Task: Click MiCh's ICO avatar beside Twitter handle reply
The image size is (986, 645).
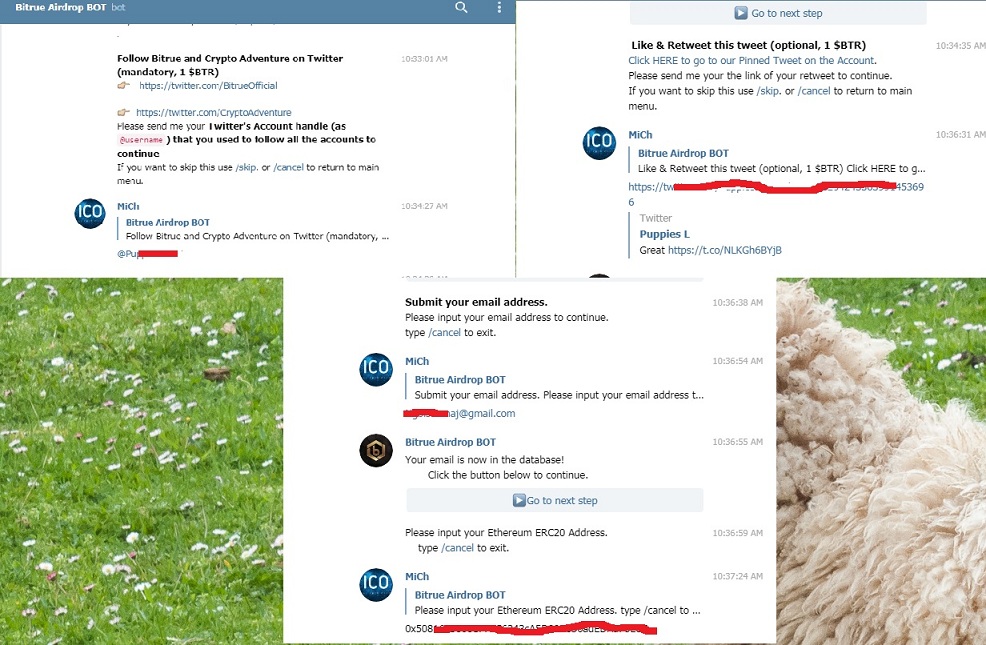Action: (90, 213)
